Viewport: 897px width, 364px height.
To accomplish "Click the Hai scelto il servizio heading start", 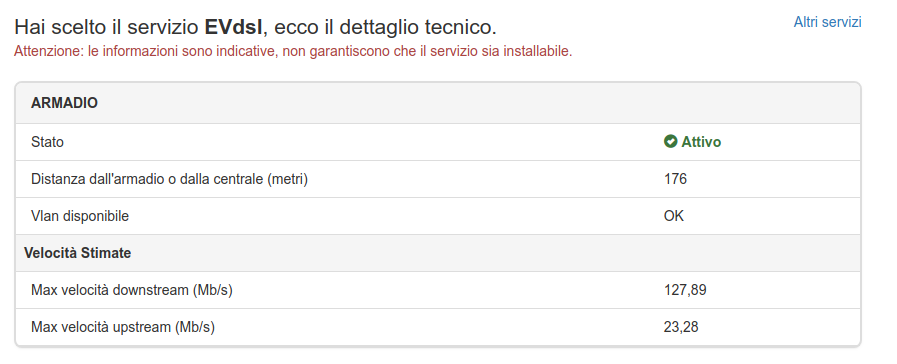I will coord(107,27).
